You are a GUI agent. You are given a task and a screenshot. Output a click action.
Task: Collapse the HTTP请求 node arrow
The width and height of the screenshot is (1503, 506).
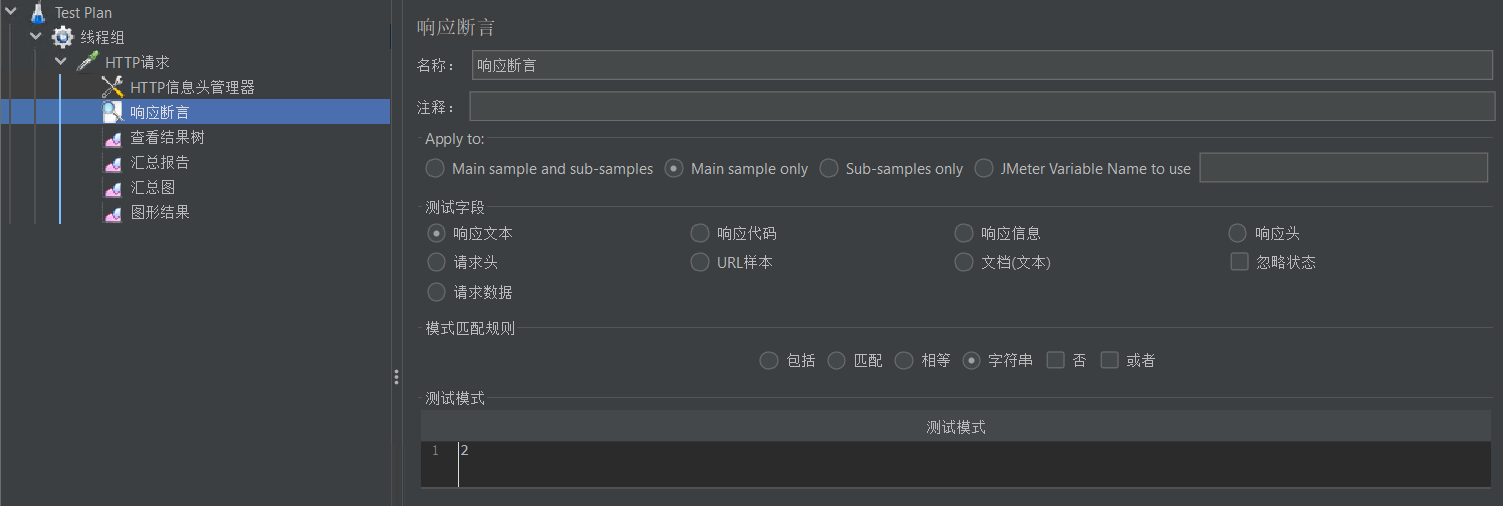coord(61,62)
